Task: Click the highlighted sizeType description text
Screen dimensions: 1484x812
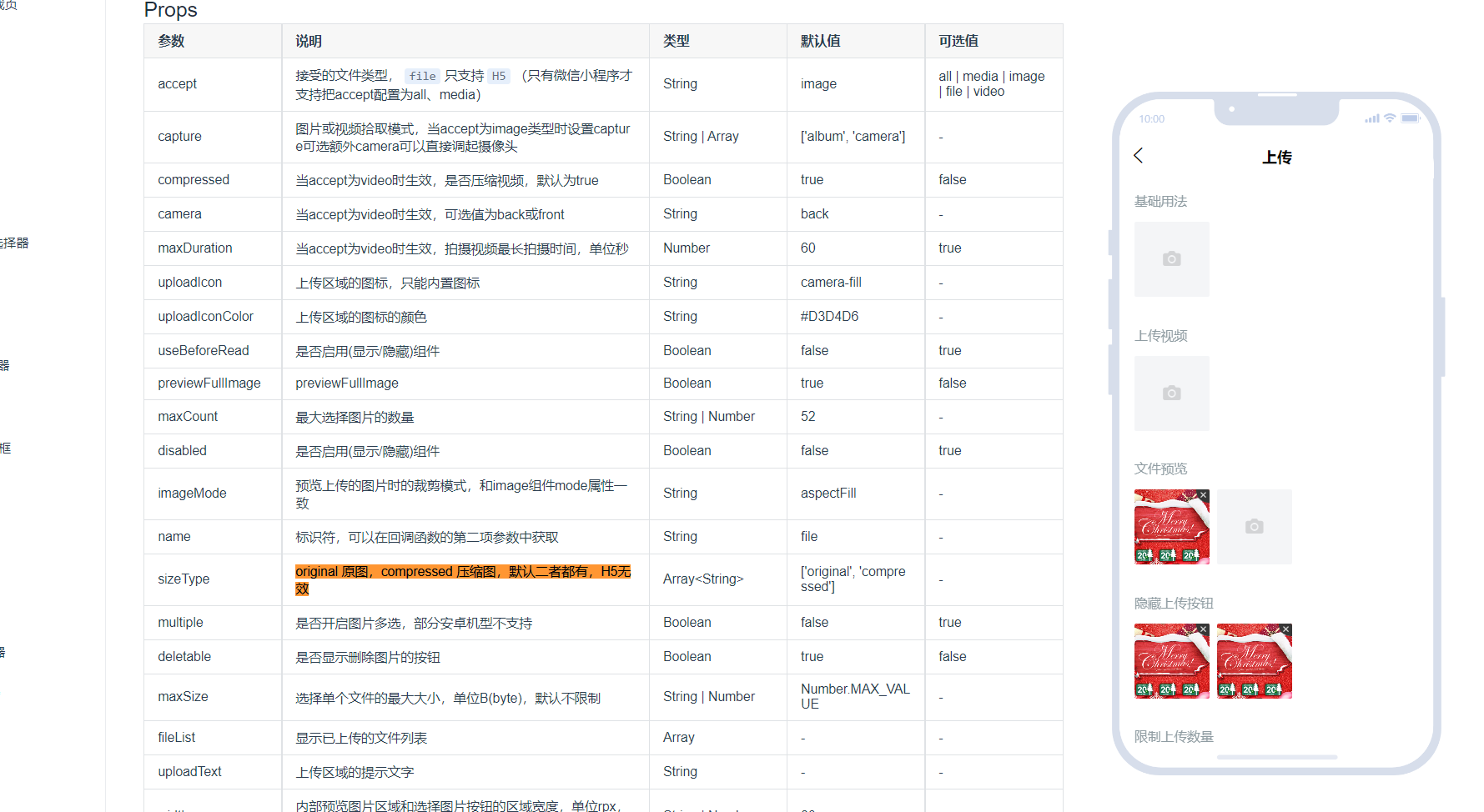Action: tap(462, 572)
